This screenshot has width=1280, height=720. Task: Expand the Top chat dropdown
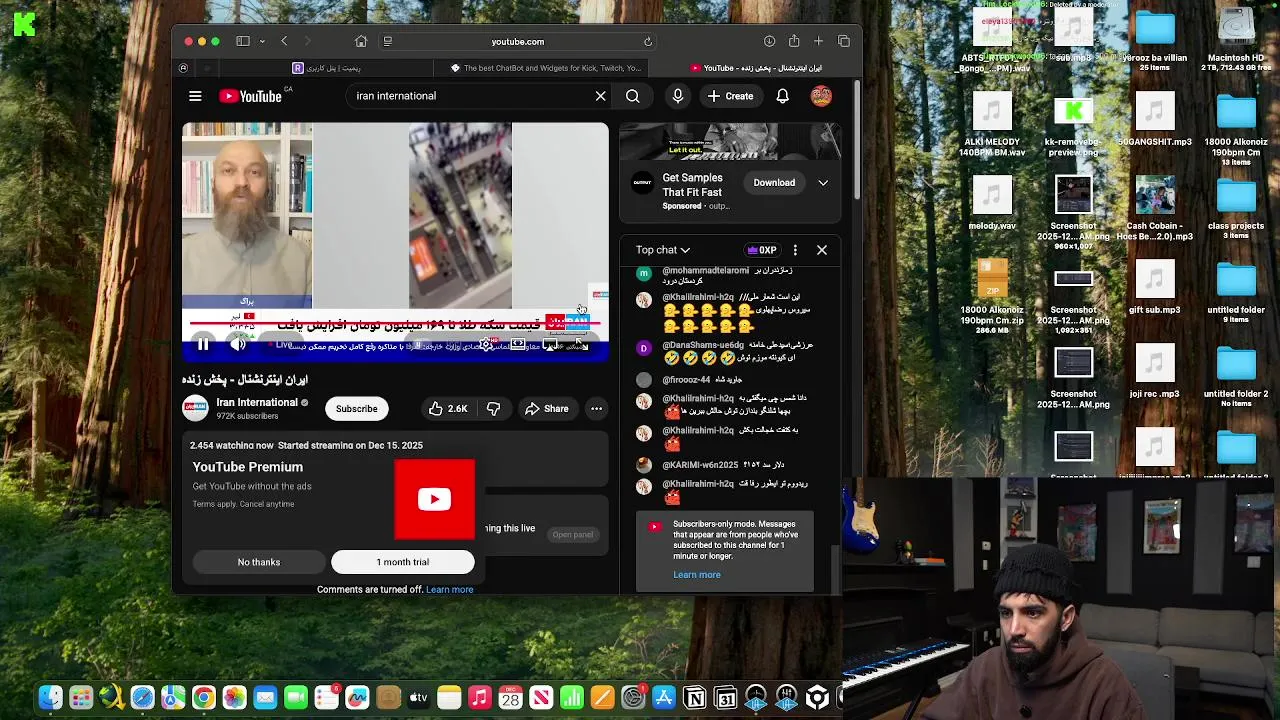[663, 250]
